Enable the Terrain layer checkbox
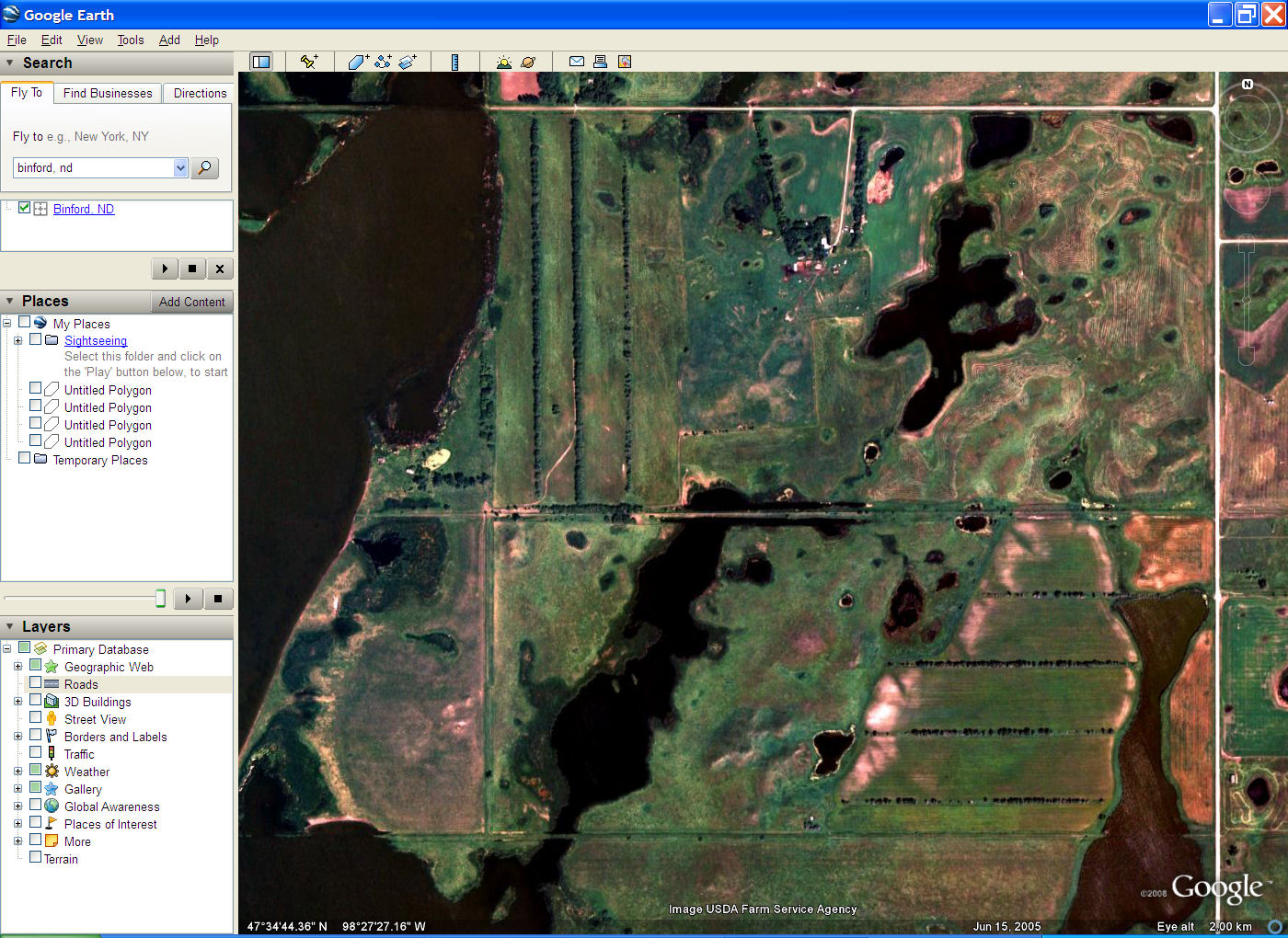This screenshot has height=938, width=1288. [35, 857]
